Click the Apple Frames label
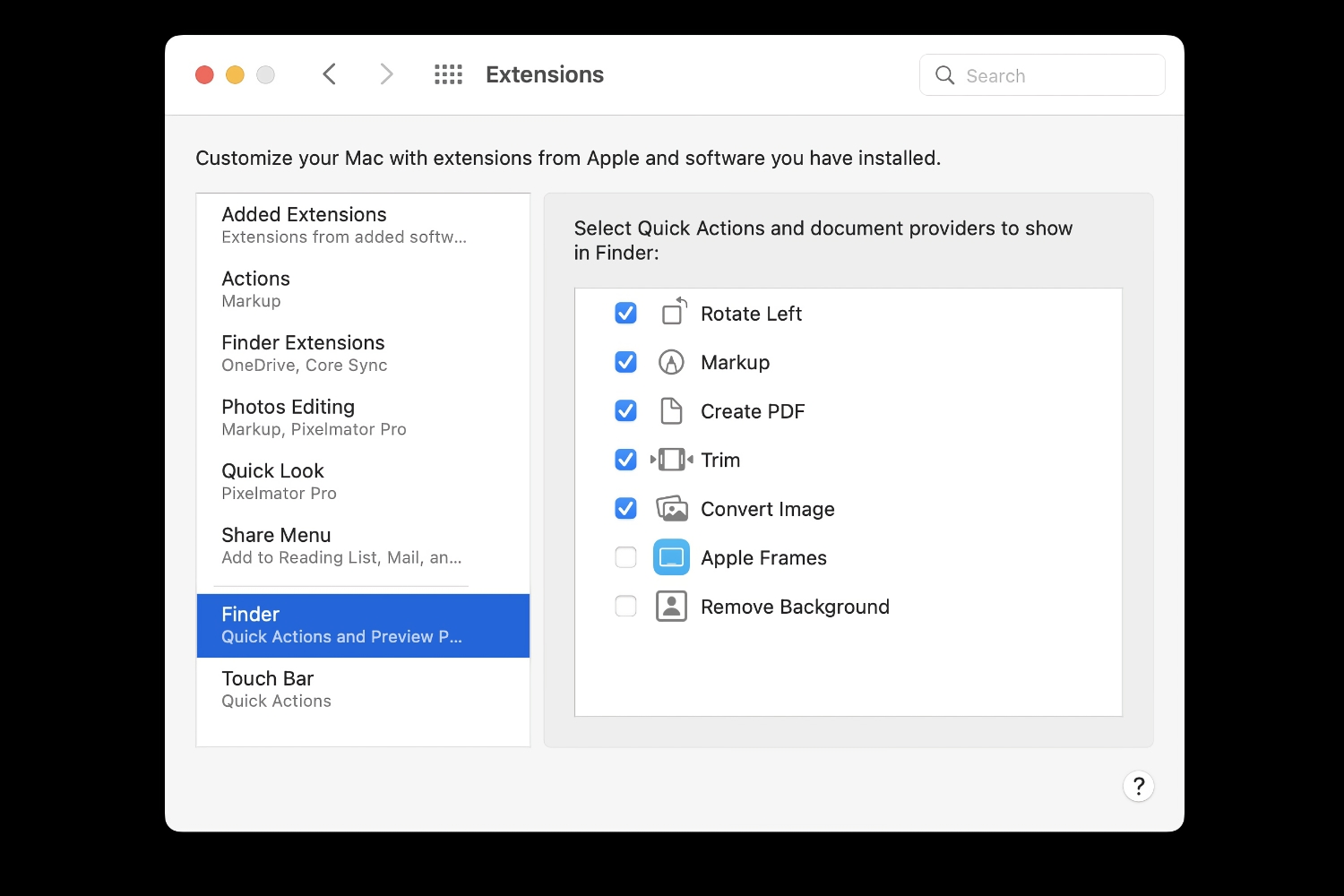Screen dimensions: 1344x896 (x=763, y=557)
